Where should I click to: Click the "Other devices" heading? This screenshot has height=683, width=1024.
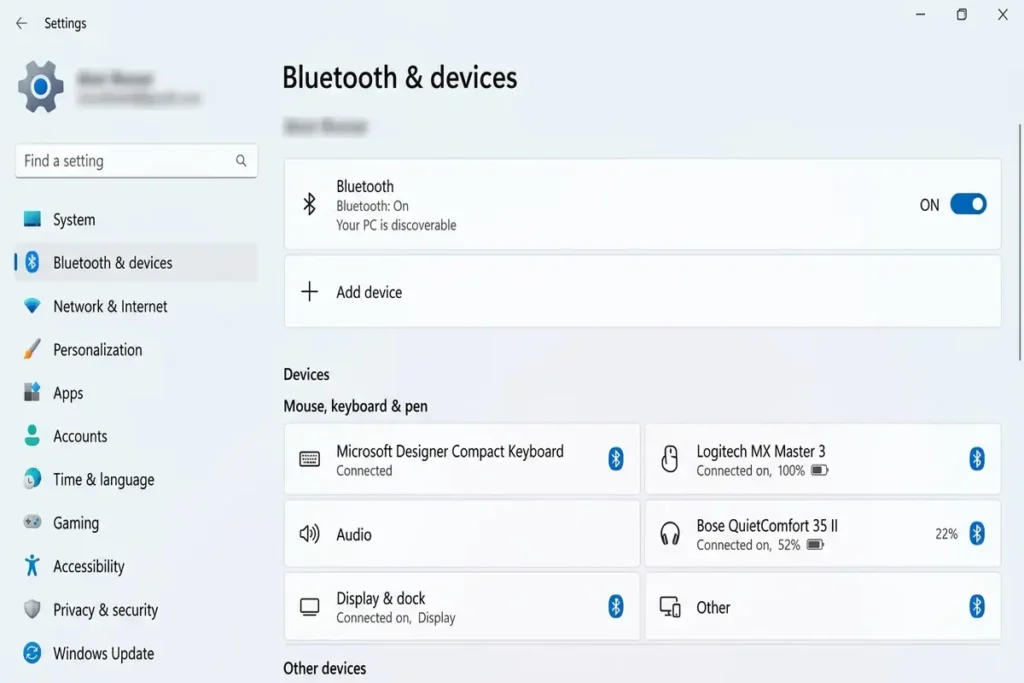point(325,668)
